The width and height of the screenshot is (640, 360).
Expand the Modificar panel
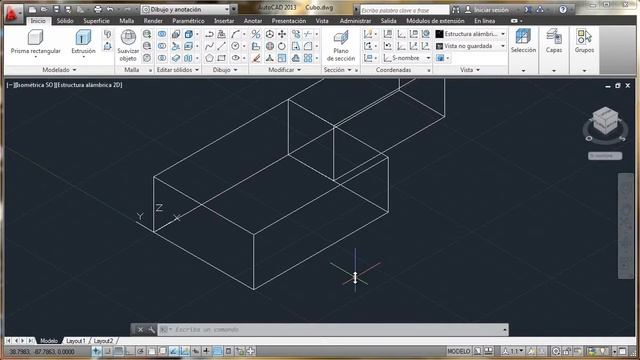[284, 70]
